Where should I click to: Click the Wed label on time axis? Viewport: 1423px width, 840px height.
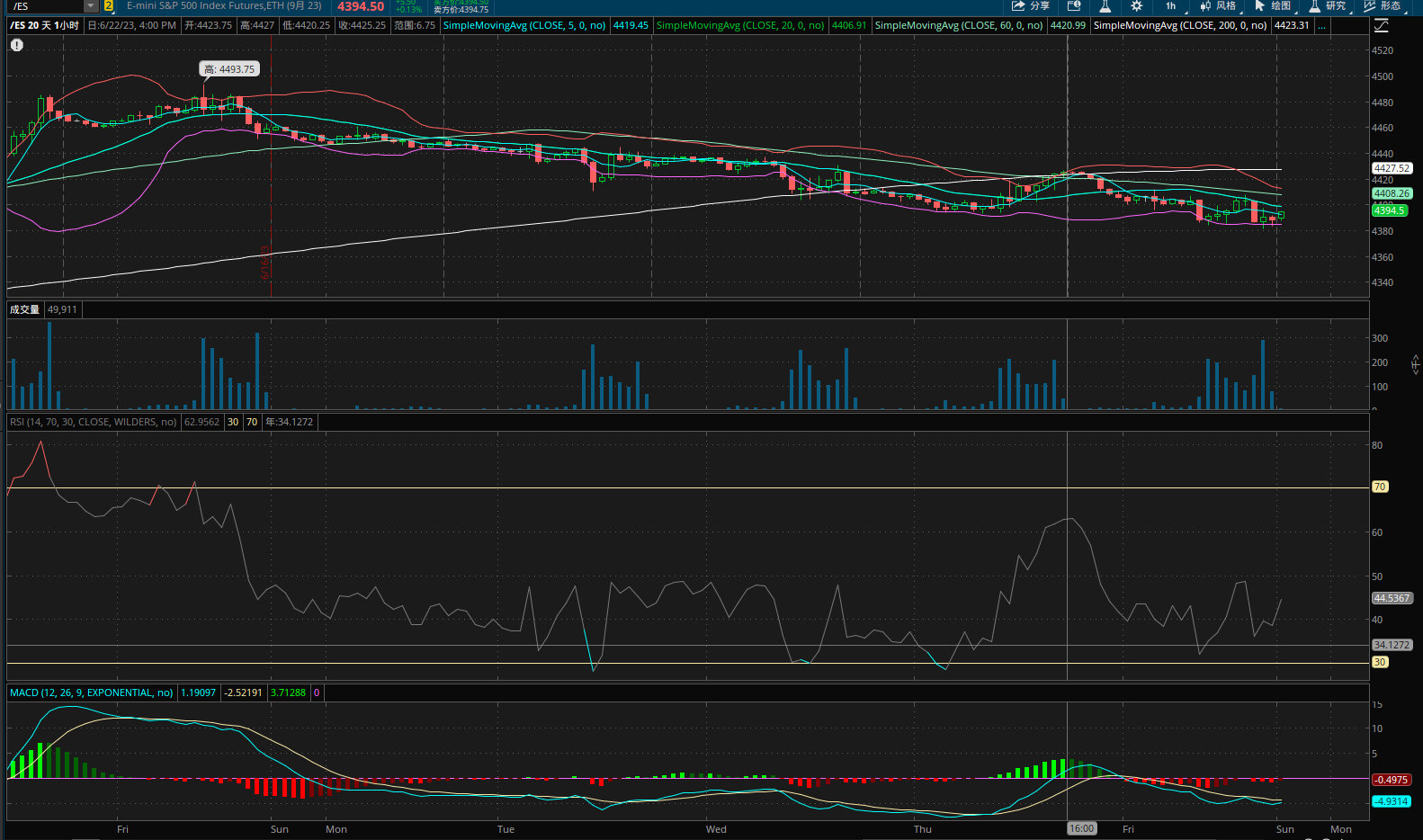click(716, 829)
